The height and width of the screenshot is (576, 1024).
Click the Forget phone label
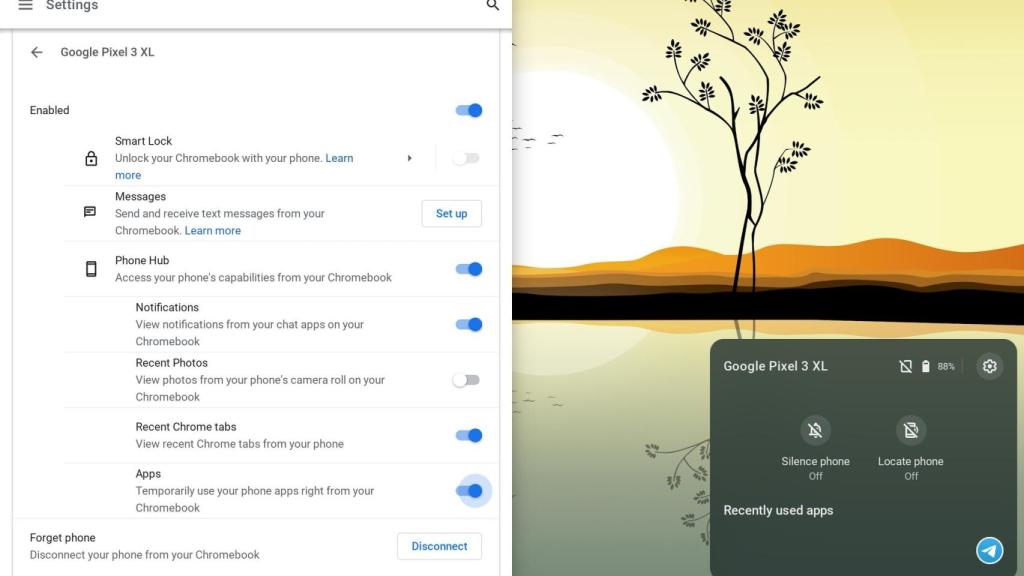pyautogui.click(x=63, y=537)
